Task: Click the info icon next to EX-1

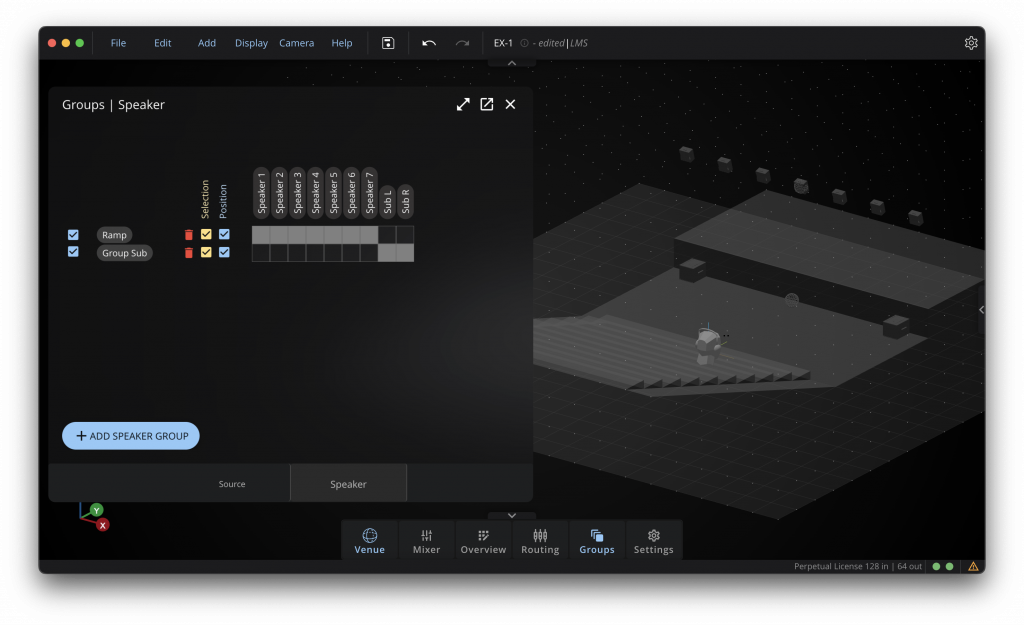Action: [524, 43]
